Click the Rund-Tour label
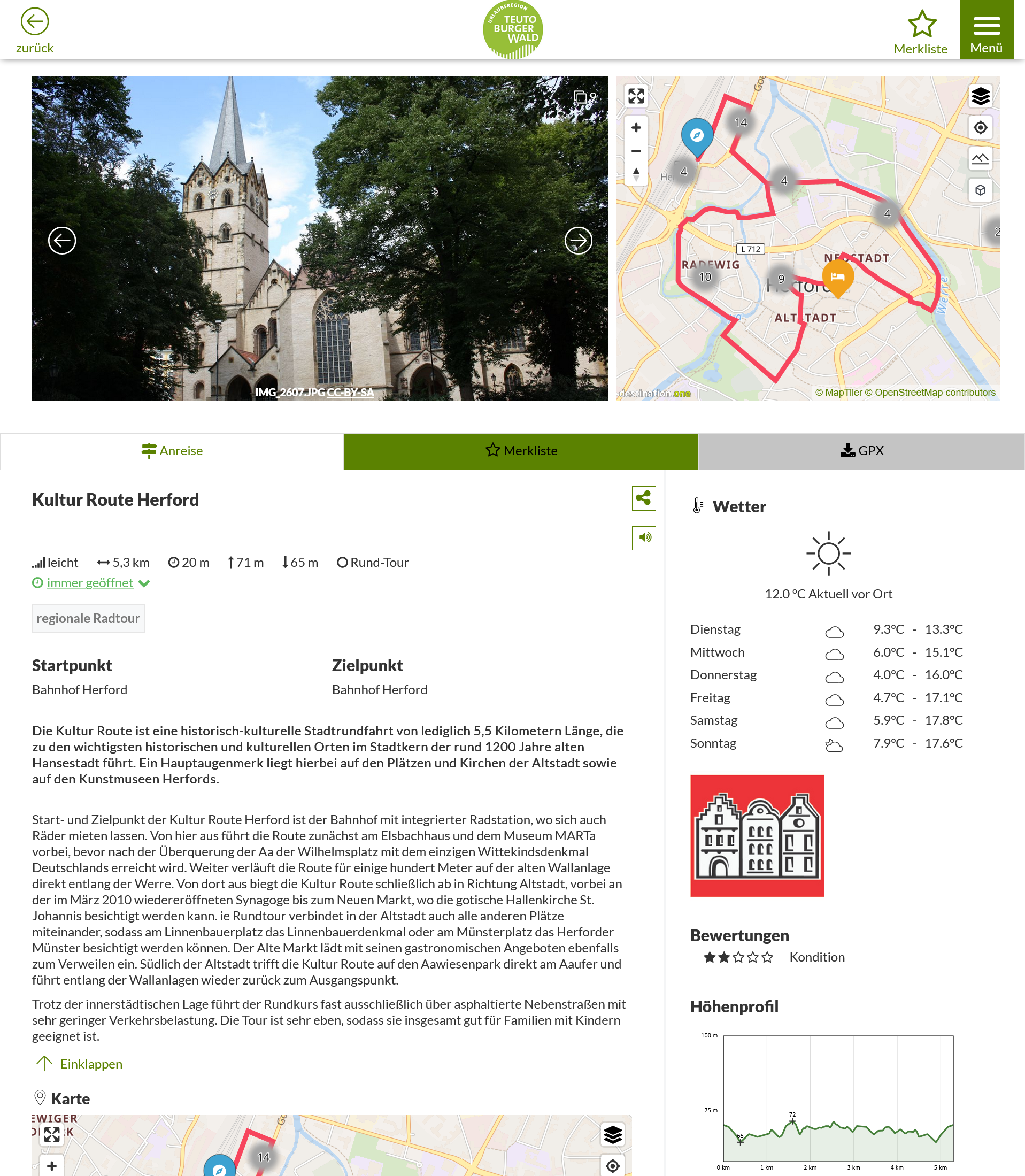 (x=379, y=562)
